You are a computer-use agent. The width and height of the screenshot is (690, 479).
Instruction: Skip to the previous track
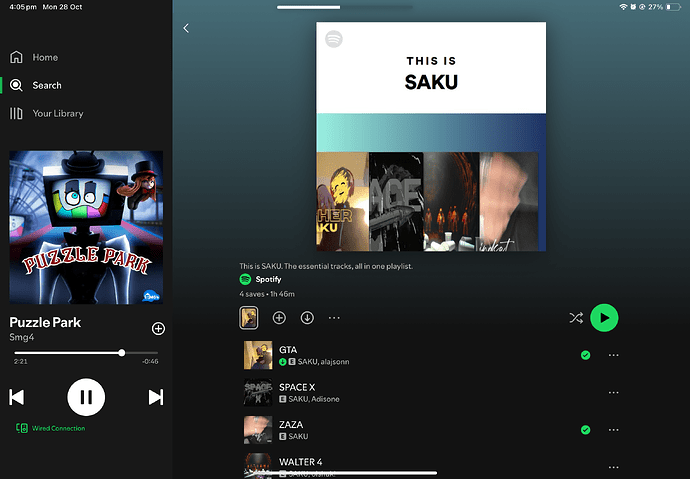[17, 397]
